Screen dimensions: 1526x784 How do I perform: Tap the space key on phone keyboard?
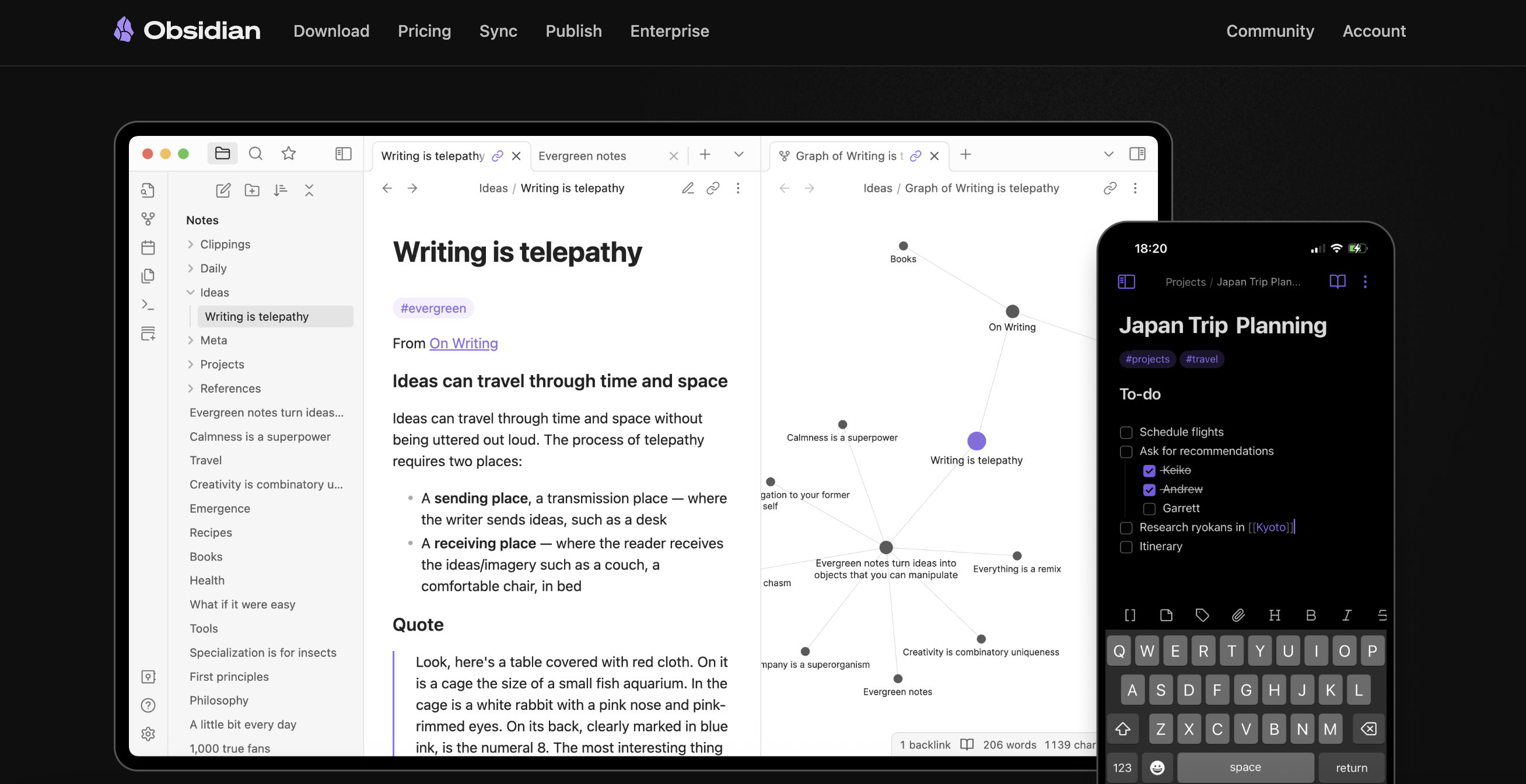(1245, 768)
